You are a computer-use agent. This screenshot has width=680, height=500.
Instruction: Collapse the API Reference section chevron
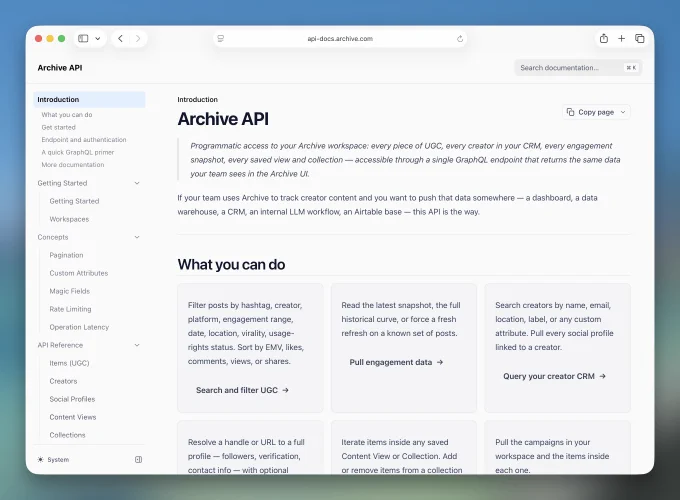pyautogui.click(x=137, y=345)
